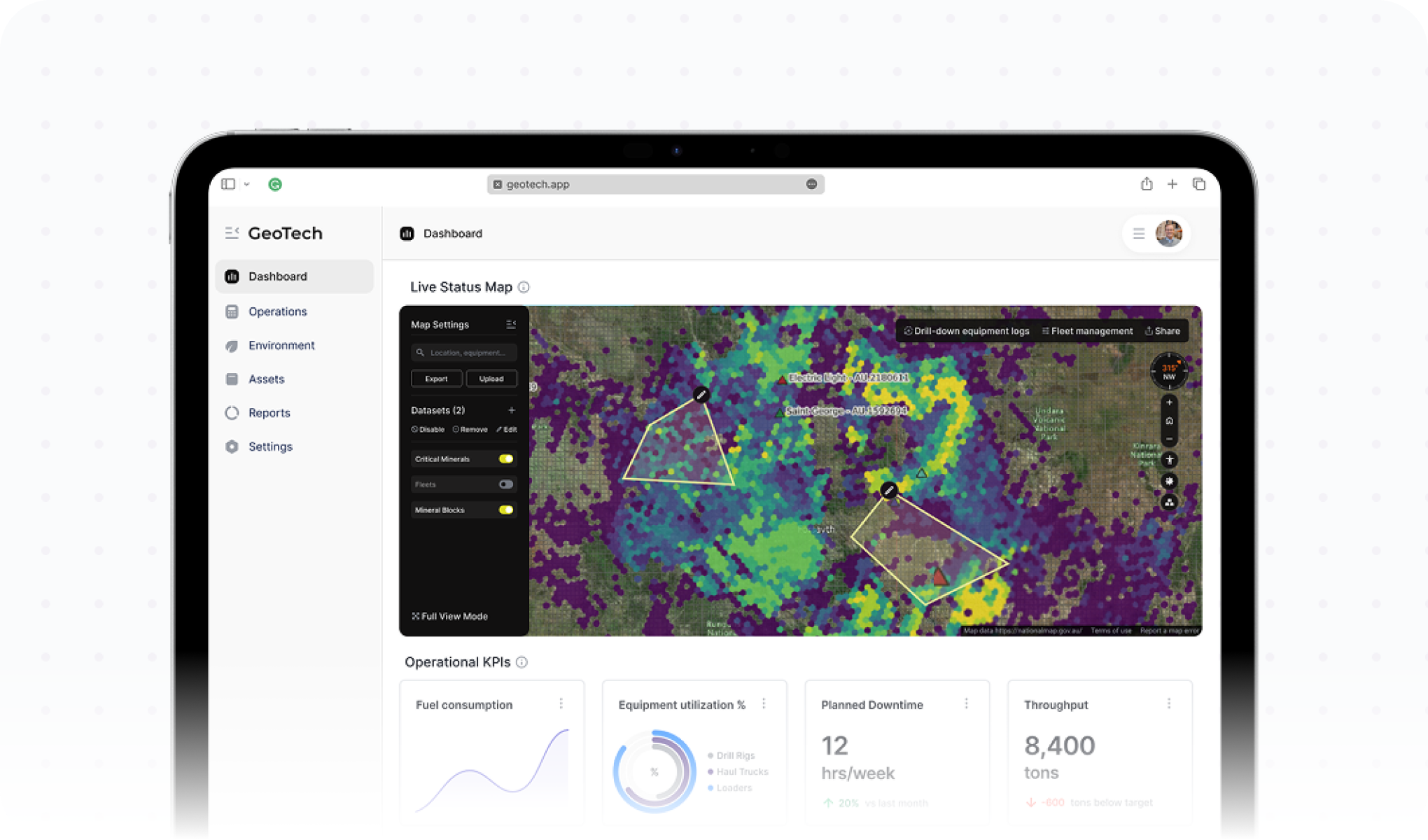Image resolution: width=1428 pixels, height=840 pixels.
Task: Click the Live Status Map info icon
Action: click(524, 287)
